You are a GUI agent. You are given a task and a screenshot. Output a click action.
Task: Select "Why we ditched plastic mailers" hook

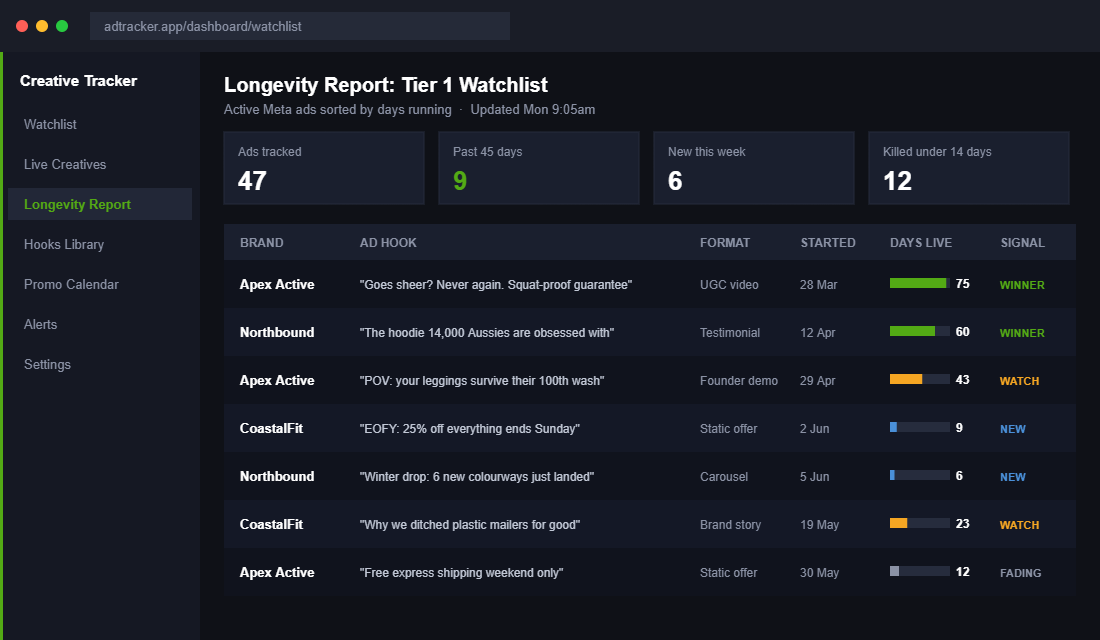pos(470,524)
